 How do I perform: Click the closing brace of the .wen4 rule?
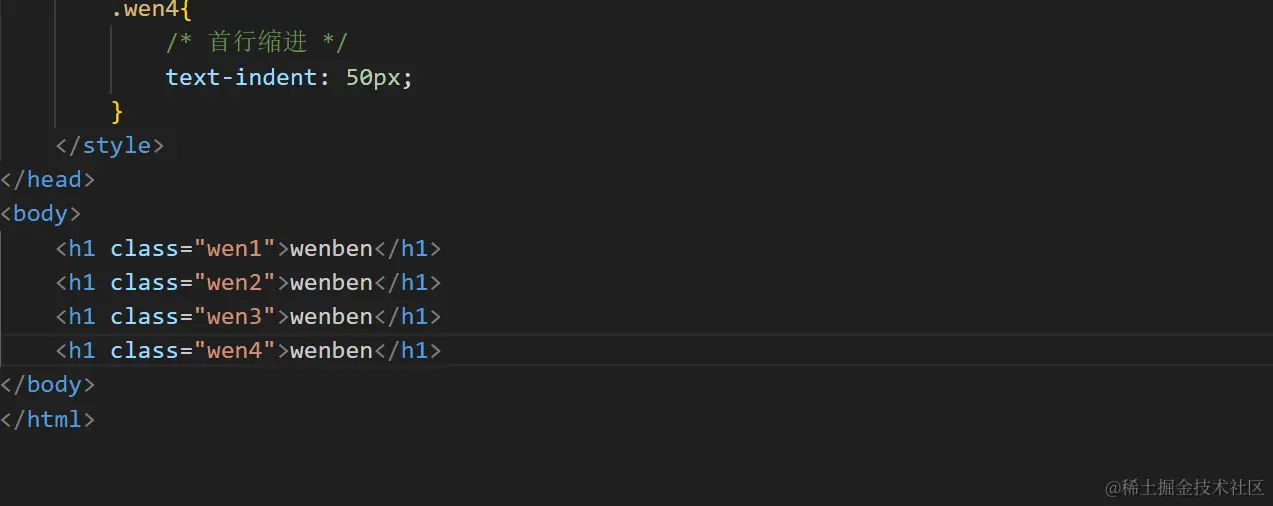[x=117, y=111]
